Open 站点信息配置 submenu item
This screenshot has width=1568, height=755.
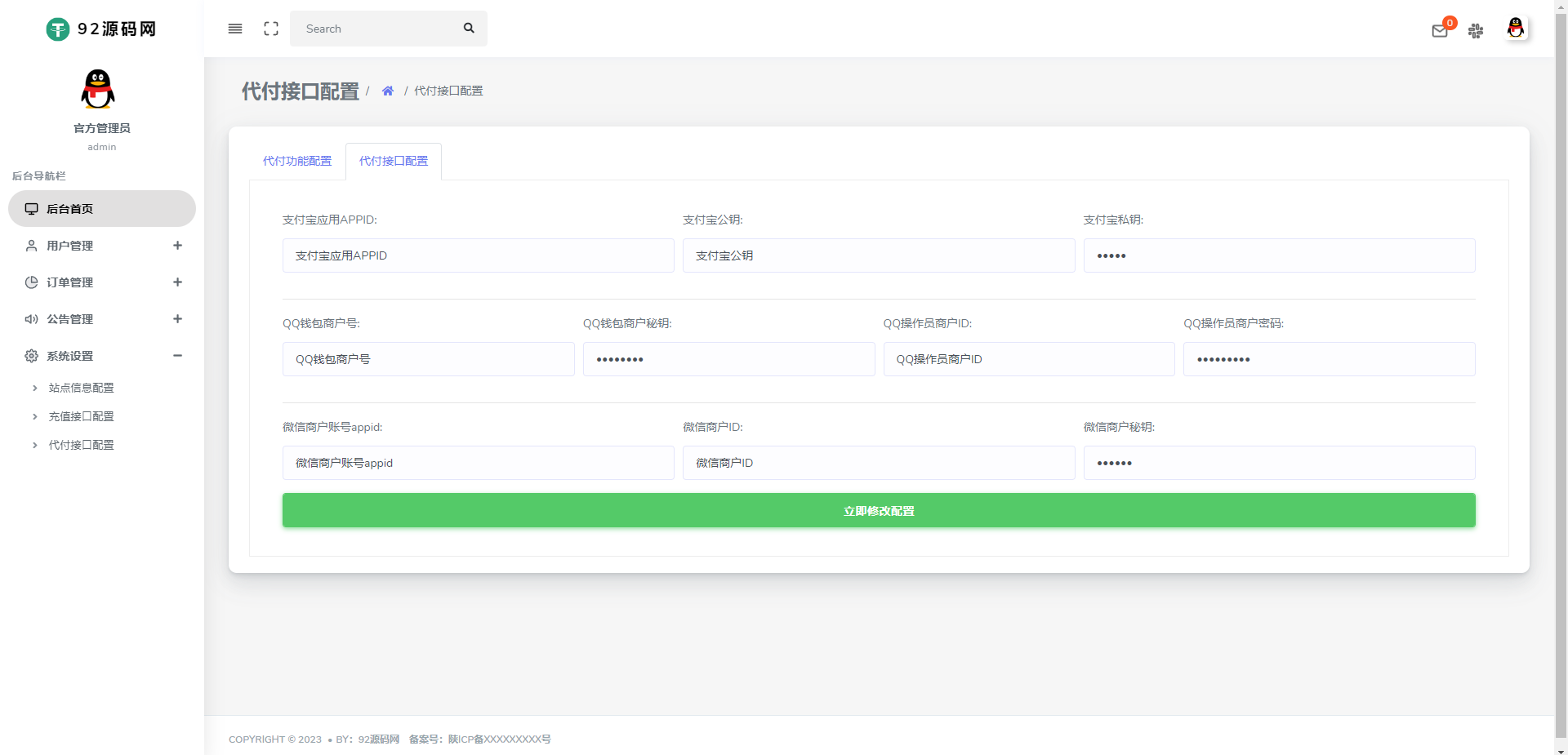tap(81, 388)
